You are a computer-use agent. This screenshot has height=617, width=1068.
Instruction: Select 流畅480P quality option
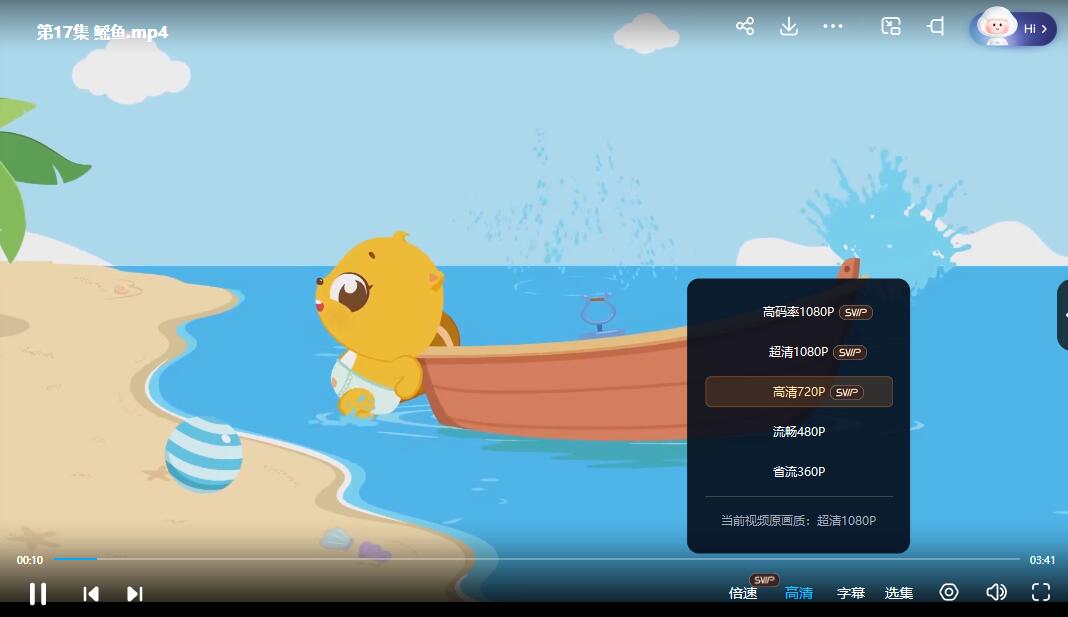(x=799, y=432)
